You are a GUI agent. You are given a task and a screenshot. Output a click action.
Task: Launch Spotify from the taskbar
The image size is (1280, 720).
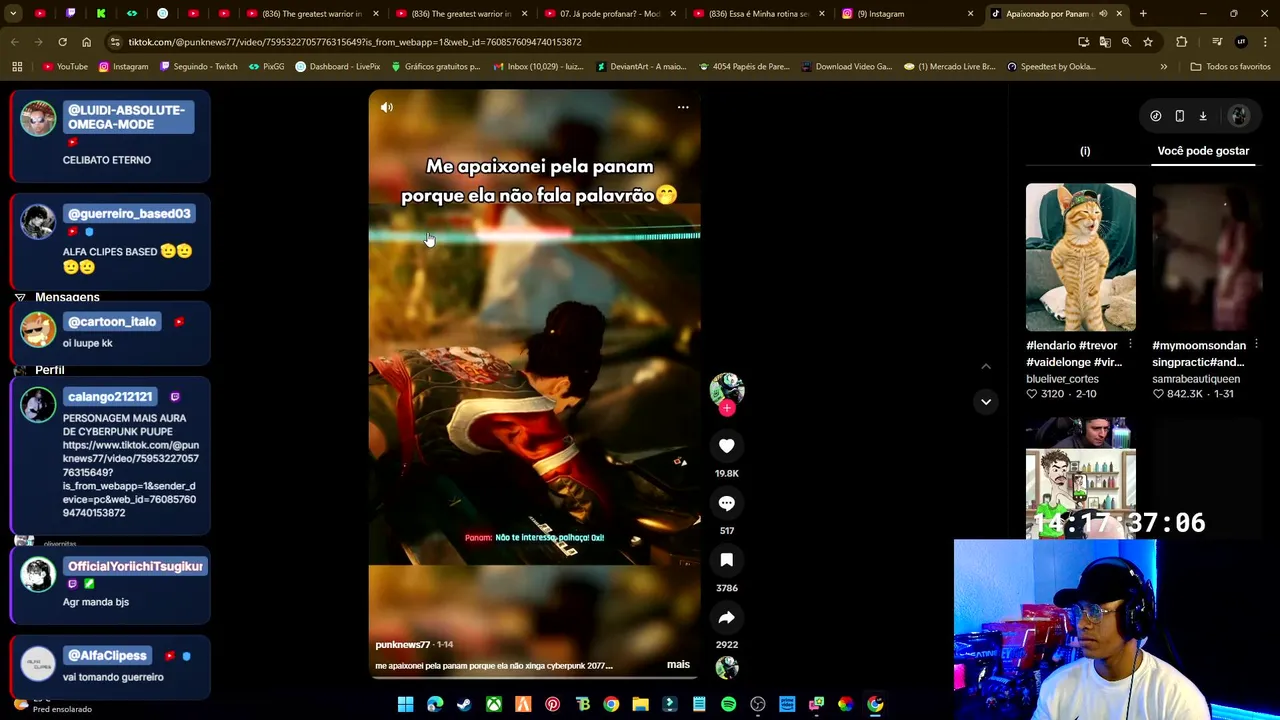(728, 704)
